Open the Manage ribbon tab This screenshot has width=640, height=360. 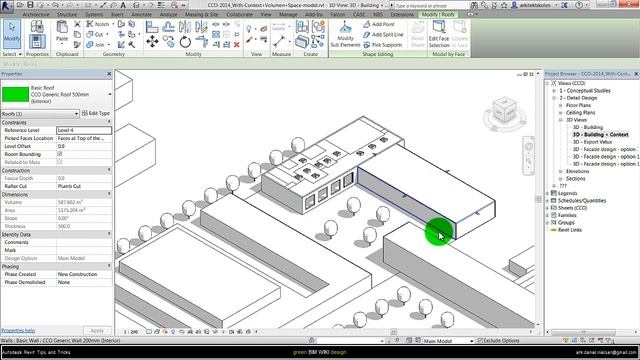288,14
